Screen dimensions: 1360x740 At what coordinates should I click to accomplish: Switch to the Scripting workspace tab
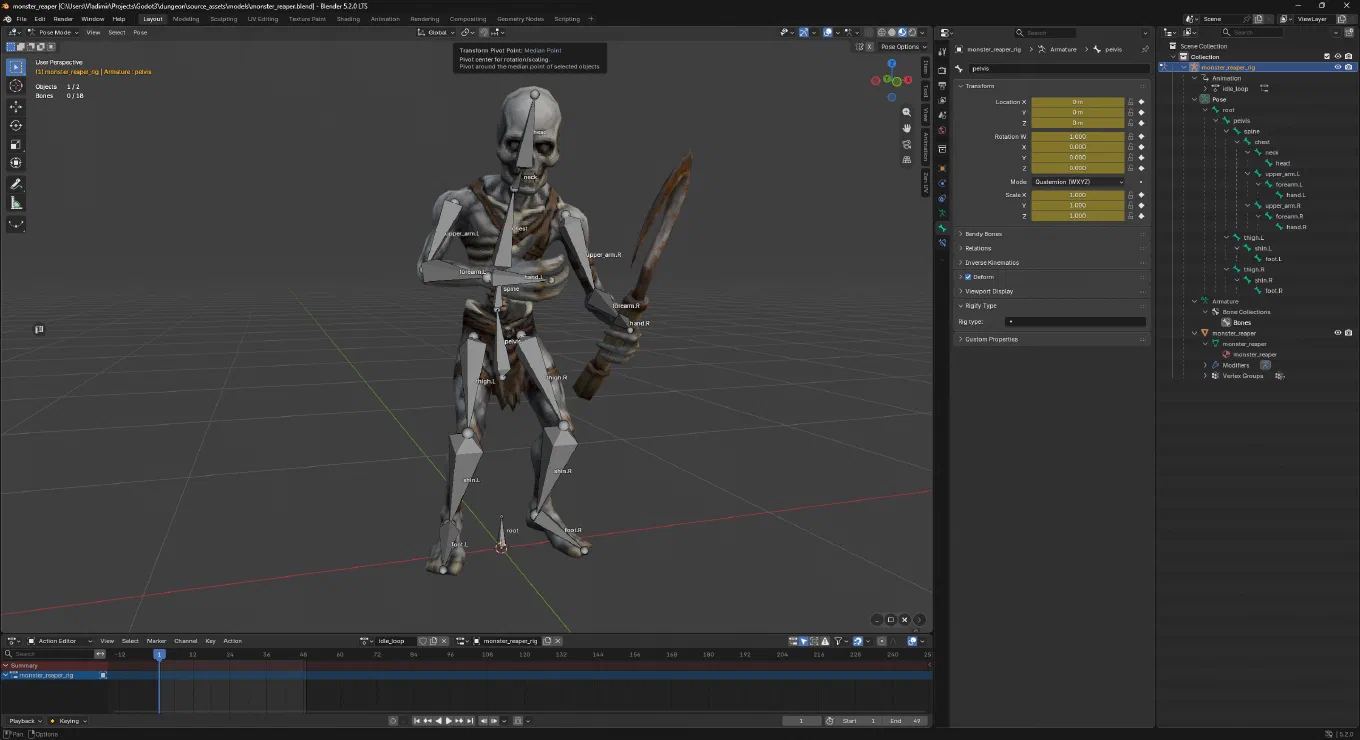click(567, 19)
